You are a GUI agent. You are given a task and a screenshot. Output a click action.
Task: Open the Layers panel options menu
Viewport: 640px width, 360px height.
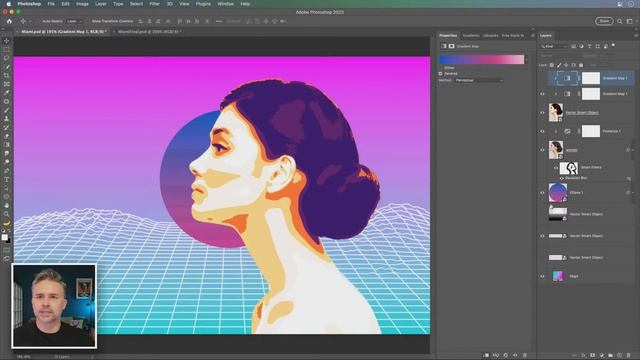click(x=636, y=36)
